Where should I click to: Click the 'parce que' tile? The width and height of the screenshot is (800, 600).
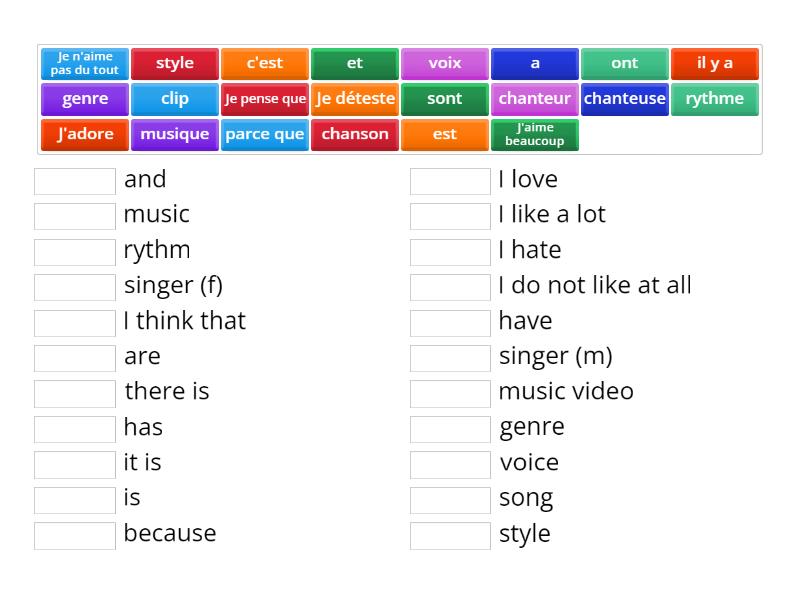264,134
